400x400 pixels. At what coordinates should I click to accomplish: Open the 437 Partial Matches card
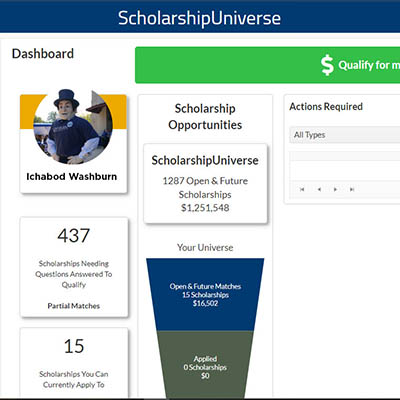[74, 267]
